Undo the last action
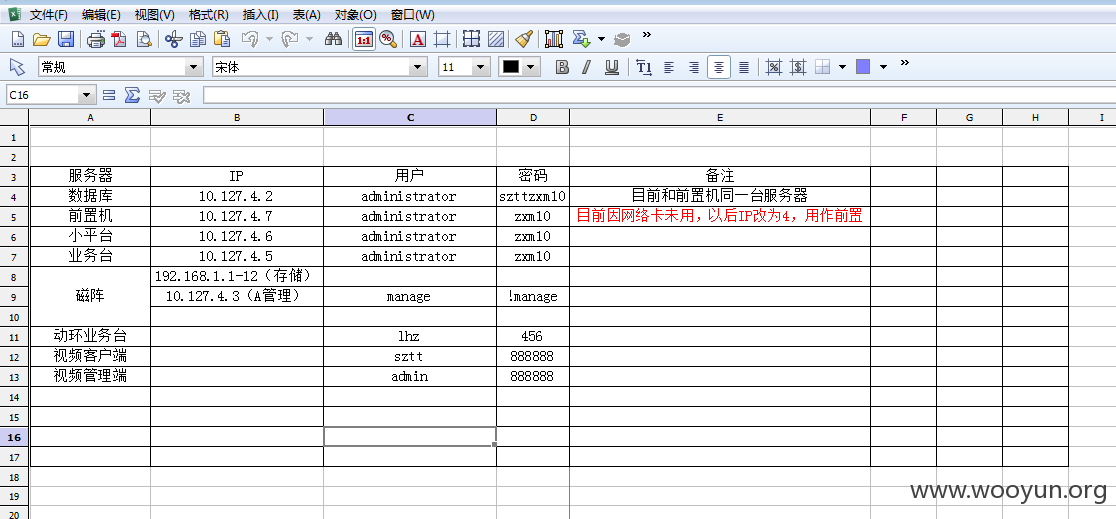Screen dimensions: 1116x519 pyautogui.click(x=251, y=39)
